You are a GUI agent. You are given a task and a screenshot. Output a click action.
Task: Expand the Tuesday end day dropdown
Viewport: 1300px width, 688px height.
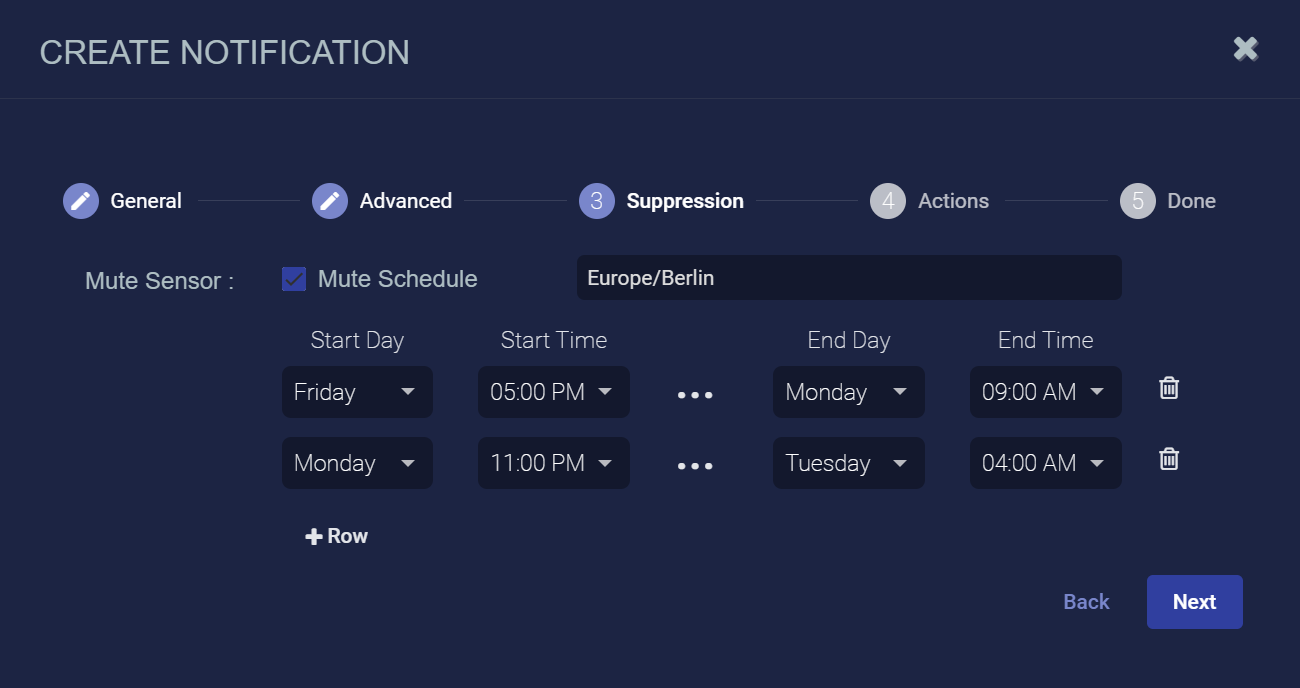point(848,463)
